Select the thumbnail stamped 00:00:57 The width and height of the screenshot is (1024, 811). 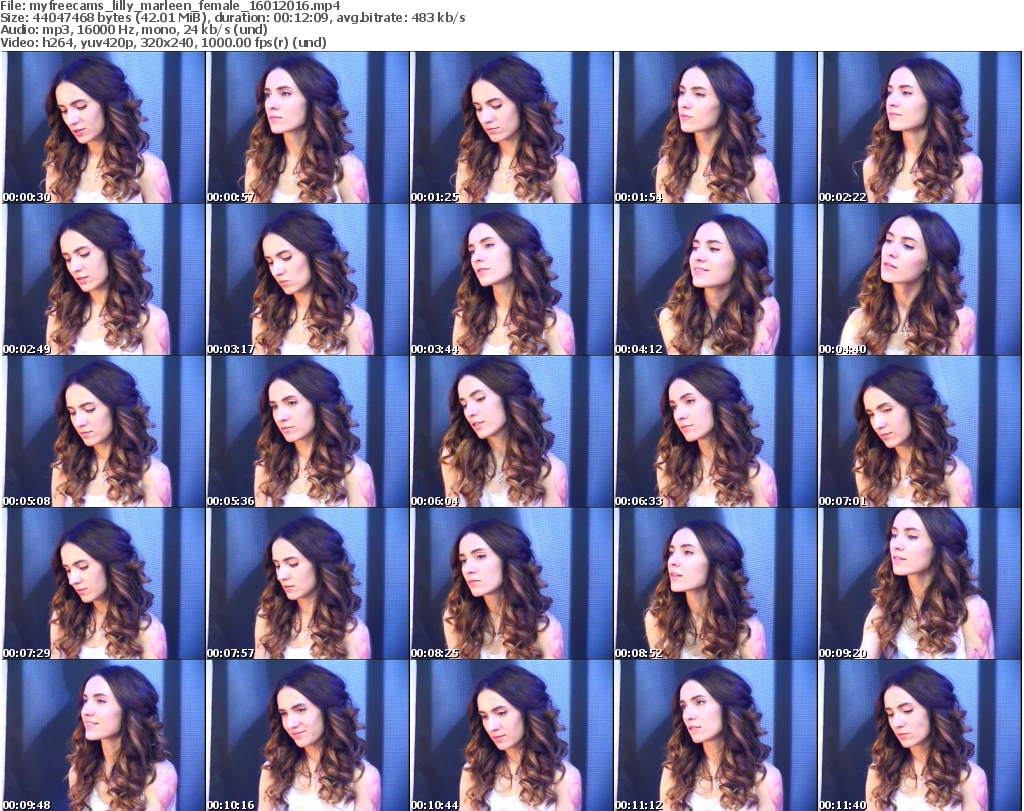pos(307,127)
